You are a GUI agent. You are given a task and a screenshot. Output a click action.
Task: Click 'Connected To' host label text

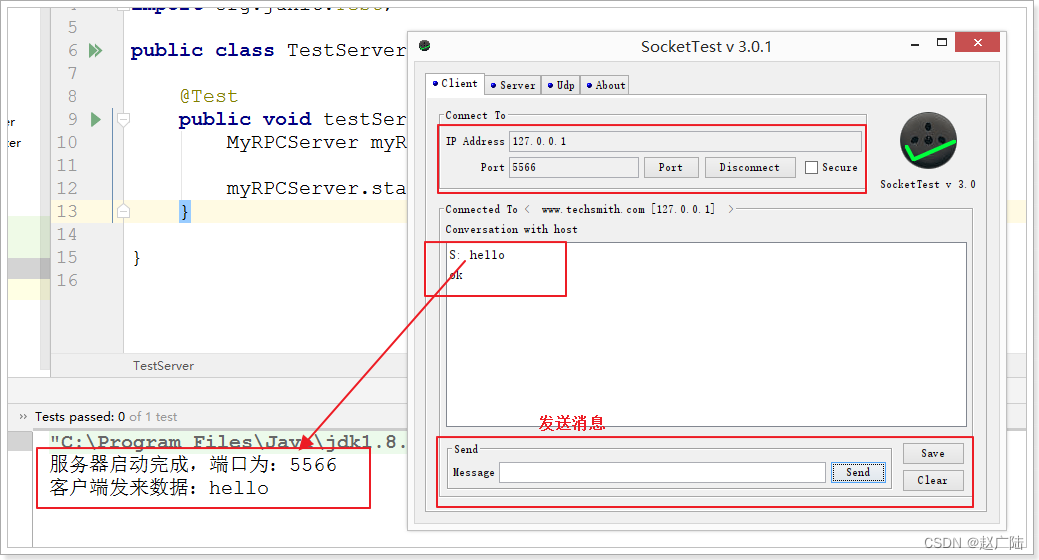480,209
